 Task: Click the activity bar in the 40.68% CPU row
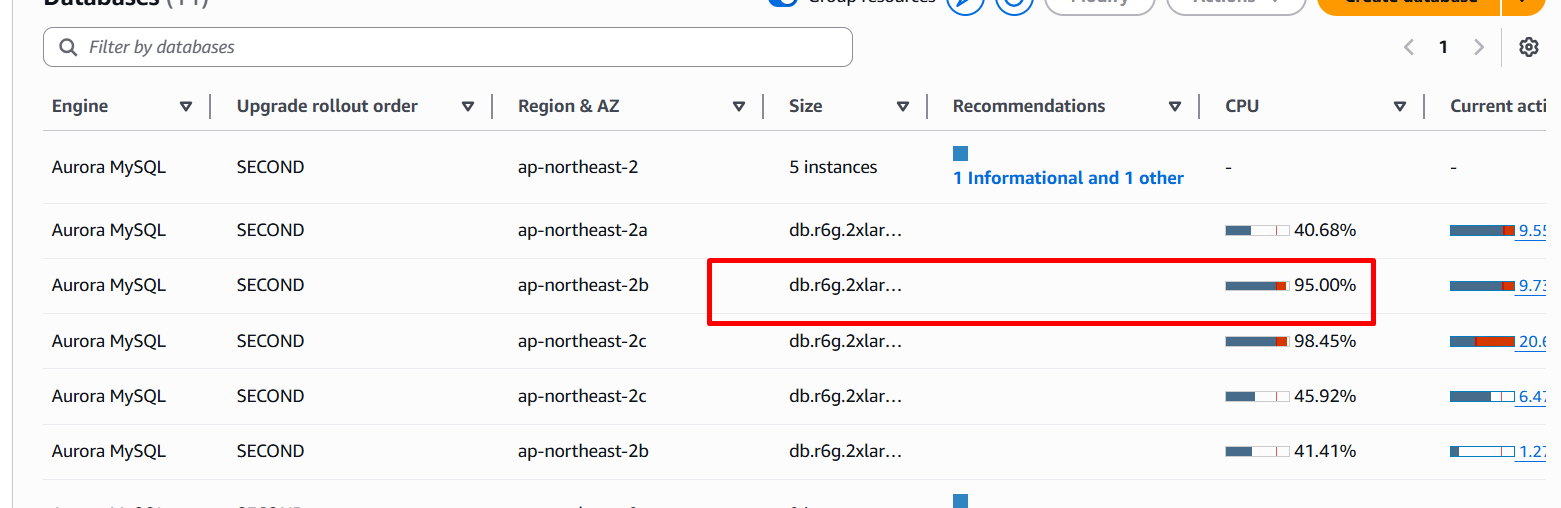click(1482, 230)
